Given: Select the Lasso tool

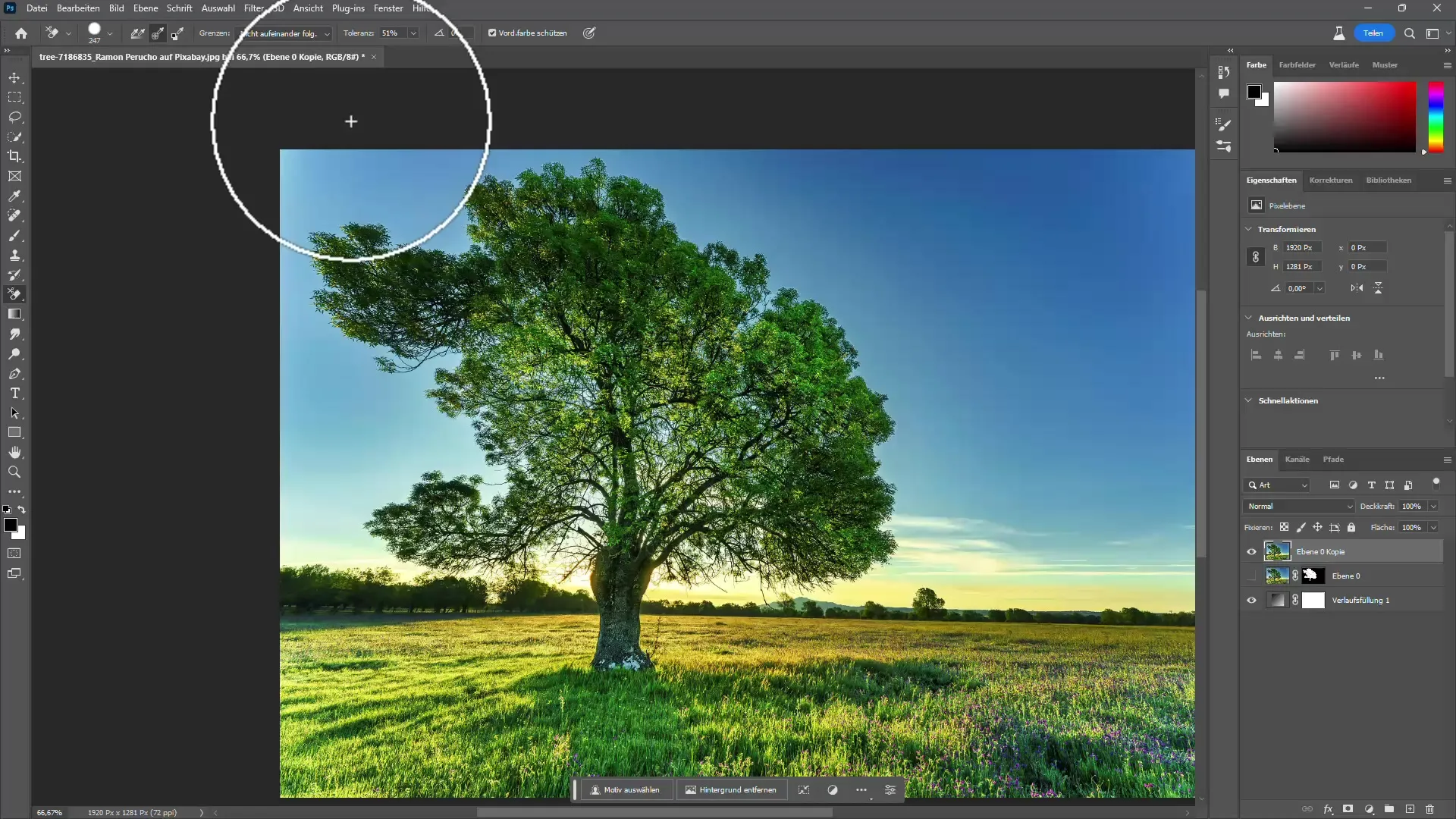Looking at the screenshot, I should 15,117.
